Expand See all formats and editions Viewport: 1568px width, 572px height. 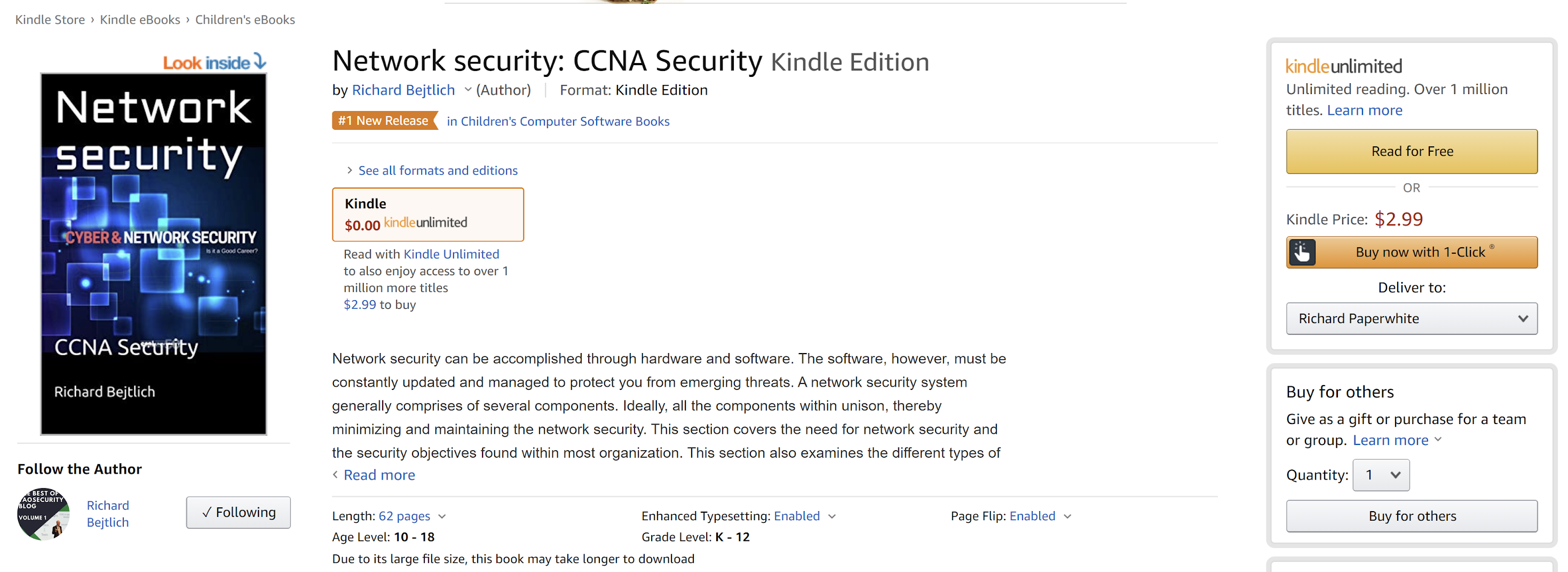437,170
